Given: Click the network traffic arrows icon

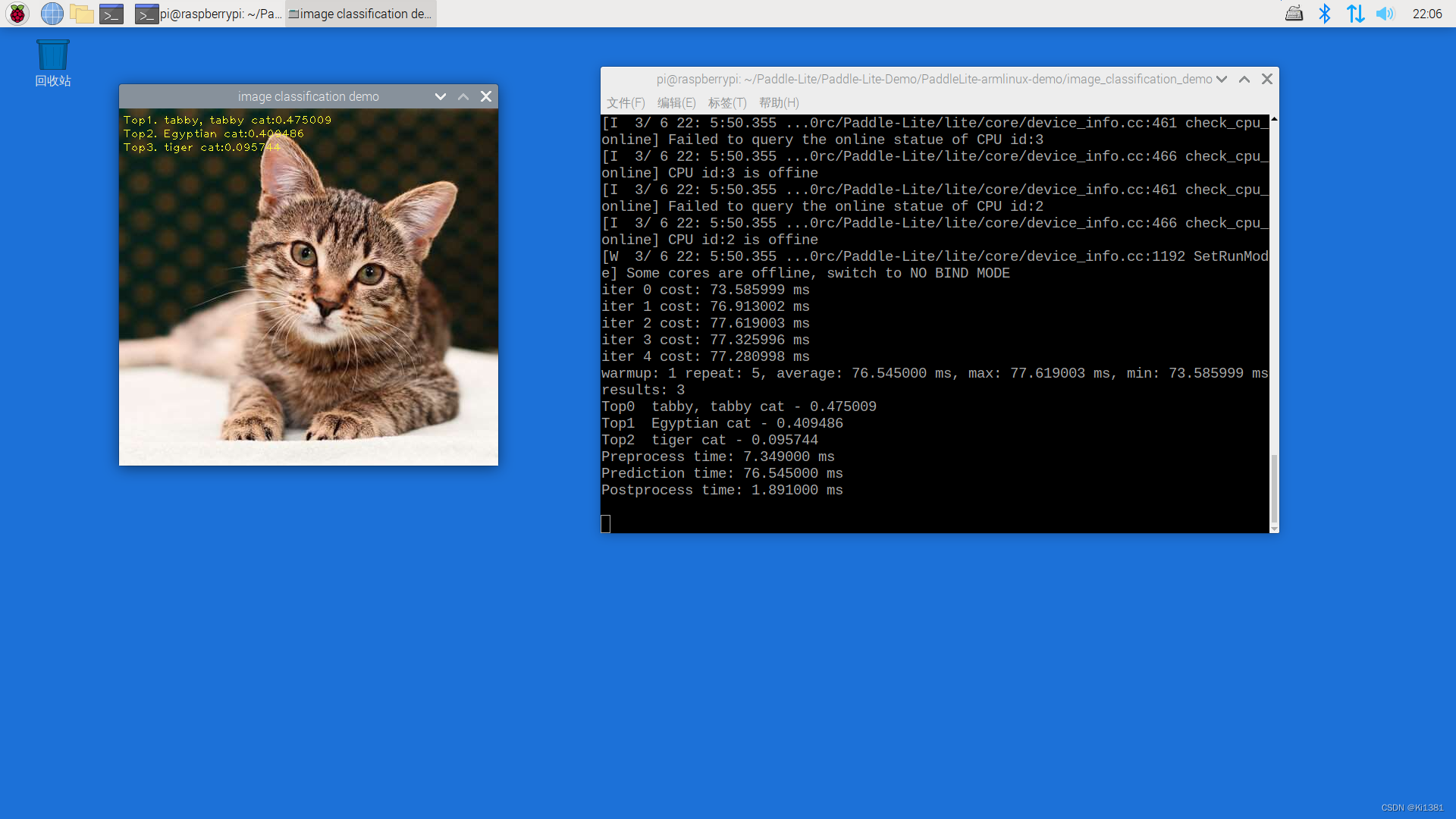Looking at the screenshot, I should (1355, 14).
